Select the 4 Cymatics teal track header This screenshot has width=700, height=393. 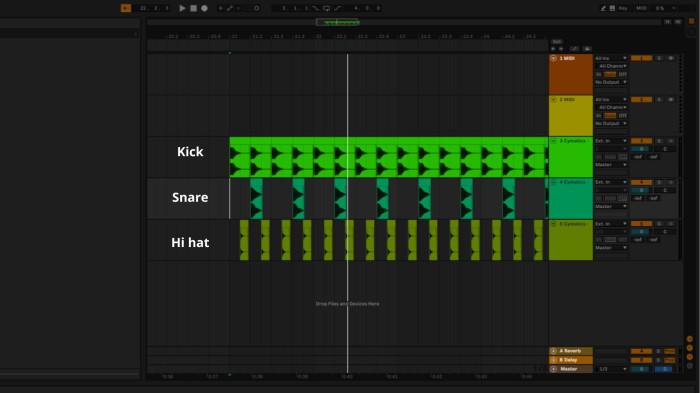coord(571,199)
